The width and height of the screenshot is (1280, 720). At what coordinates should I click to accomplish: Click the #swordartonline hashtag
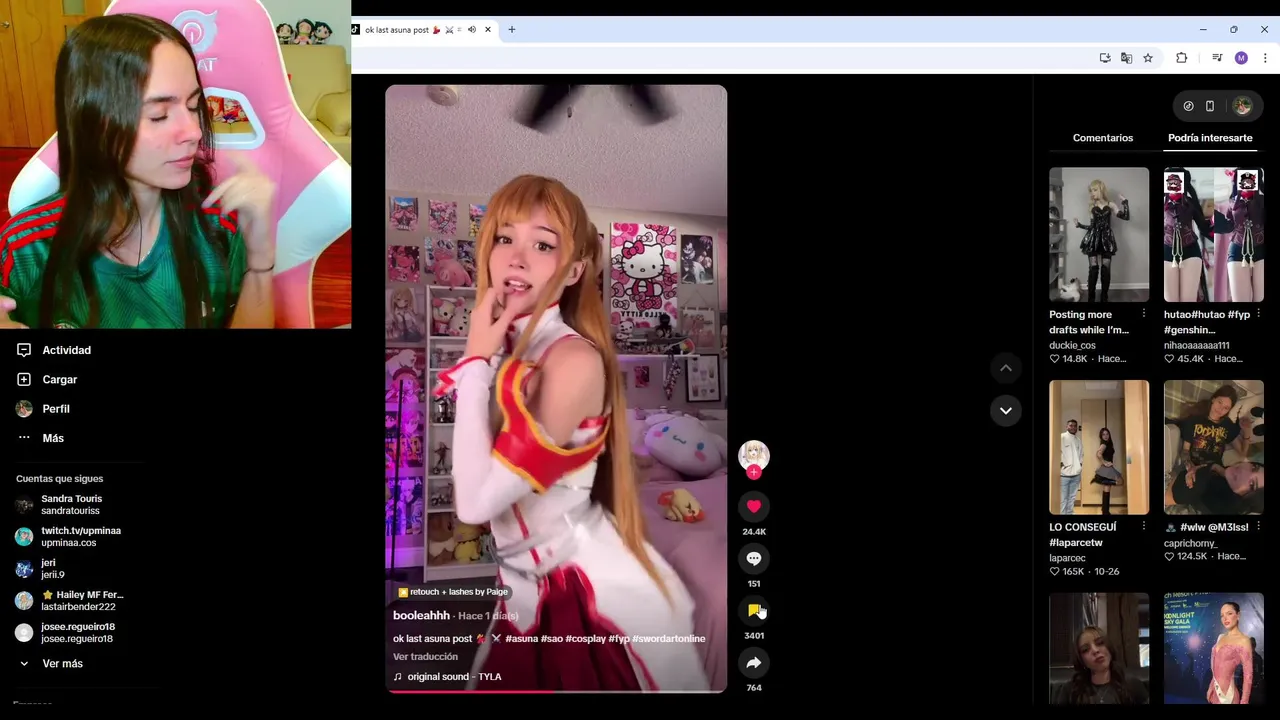click(669, 639)
